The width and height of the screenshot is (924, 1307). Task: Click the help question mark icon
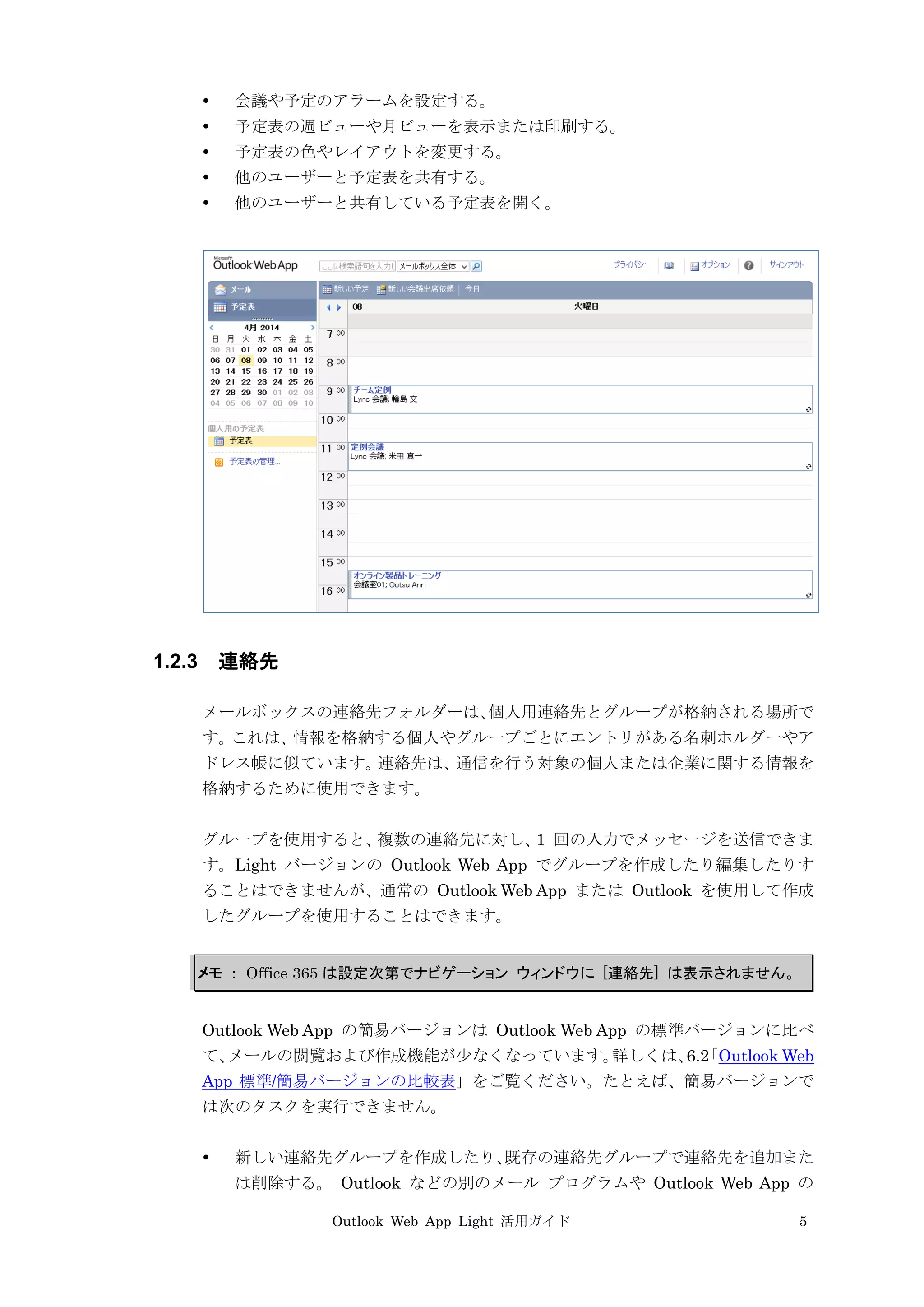[749, 265]
